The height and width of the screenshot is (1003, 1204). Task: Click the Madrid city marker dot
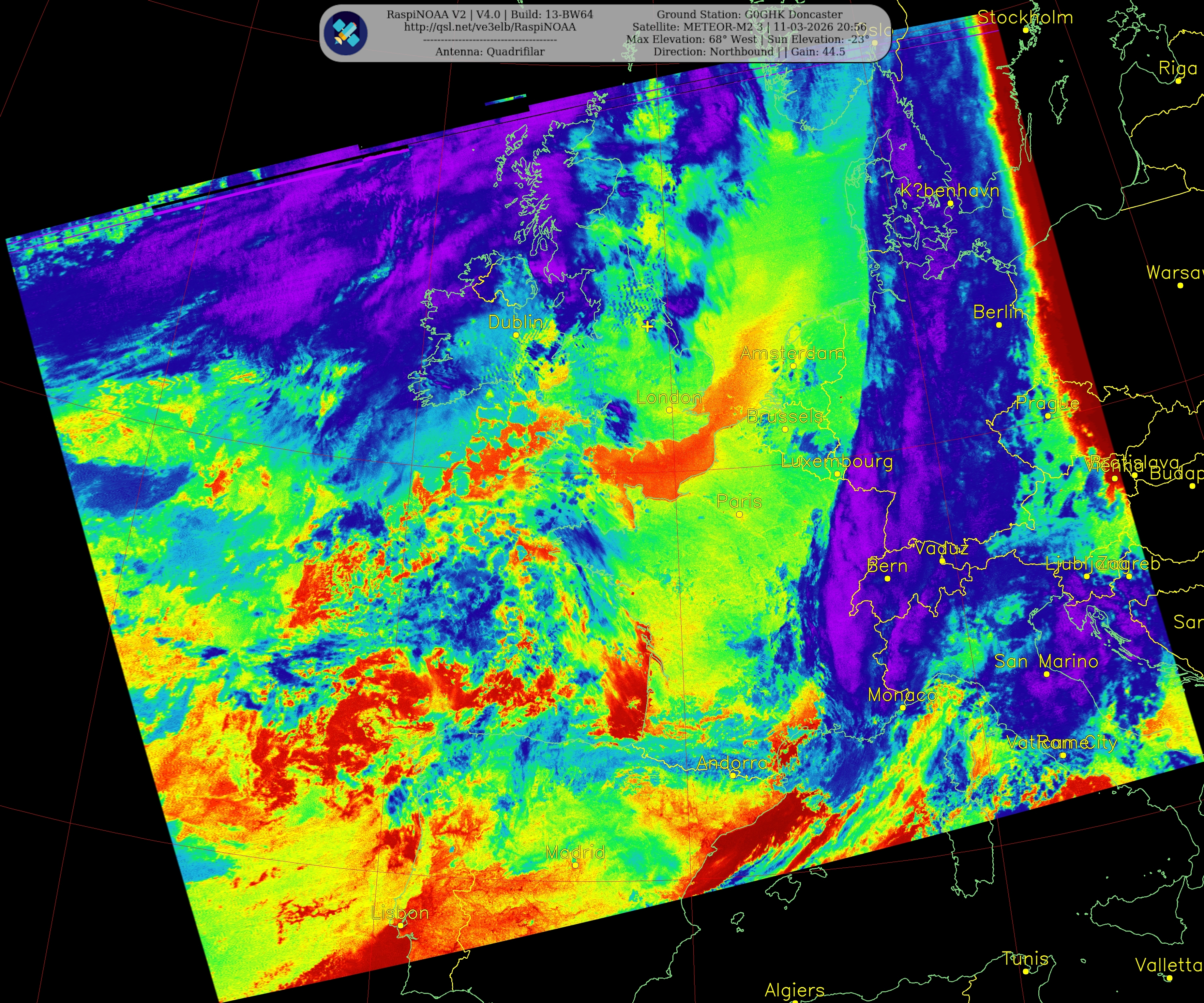coord(575,865)
